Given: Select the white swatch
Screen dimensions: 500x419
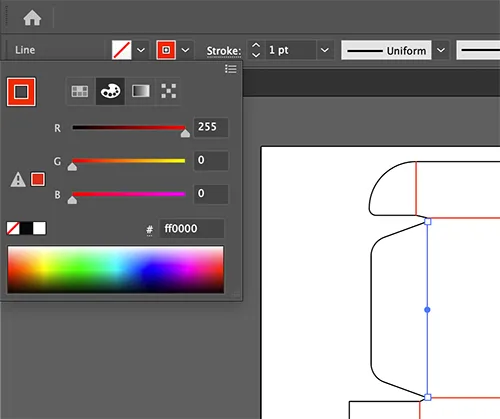Looking at the screenshot, I should pyautogui.click(x=39, y=228).
